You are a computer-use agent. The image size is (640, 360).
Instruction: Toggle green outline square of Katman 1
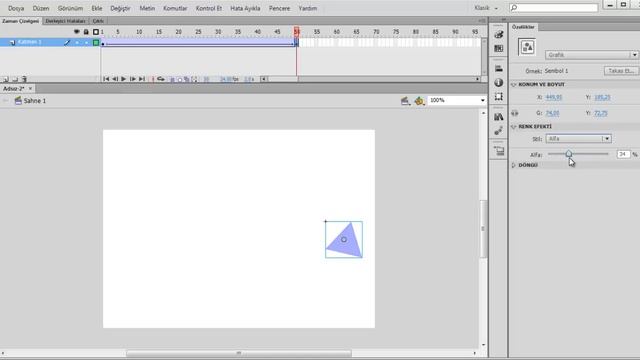click(x=96, y=42)
